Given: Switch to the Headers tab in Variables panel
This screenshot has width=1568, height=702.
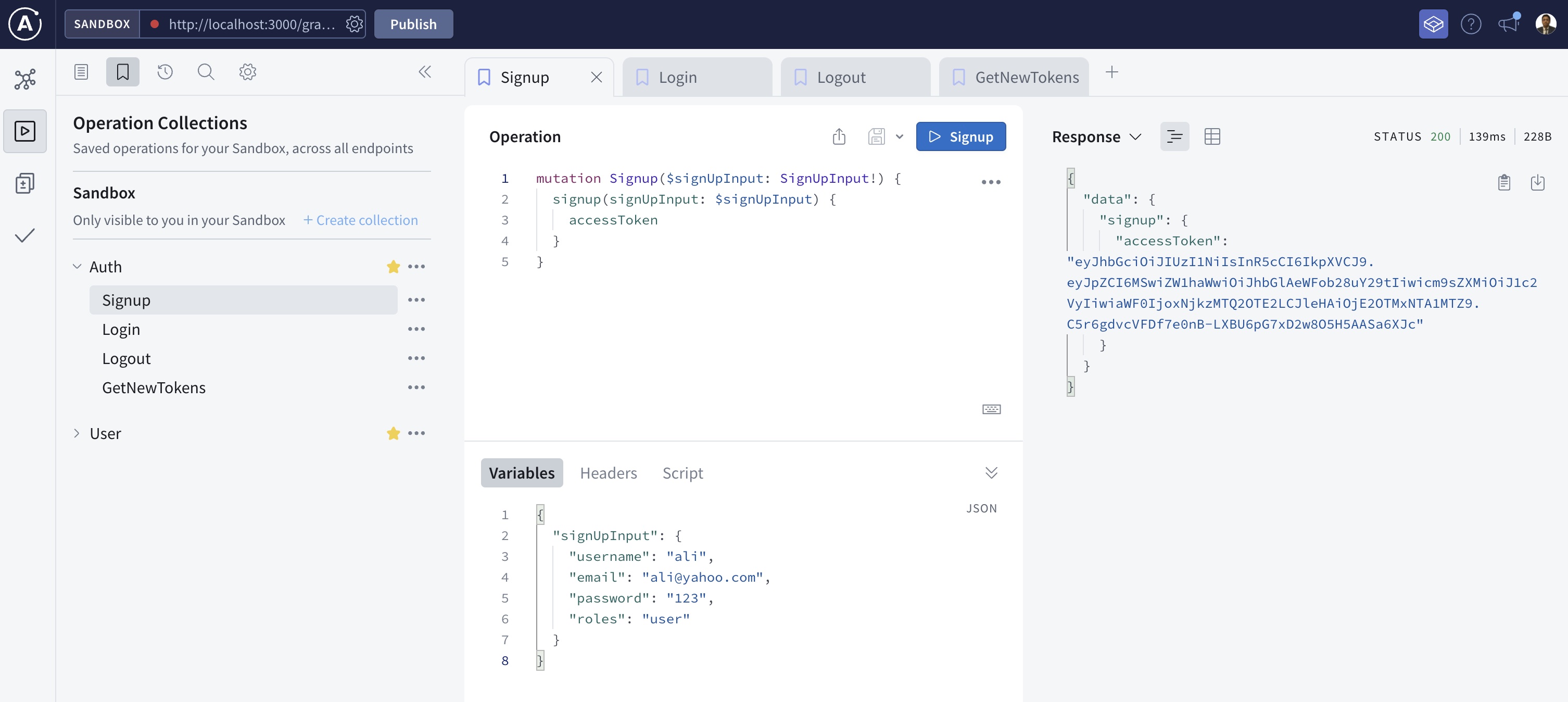Looking at the screenshot, I should [x=608, y=472].
